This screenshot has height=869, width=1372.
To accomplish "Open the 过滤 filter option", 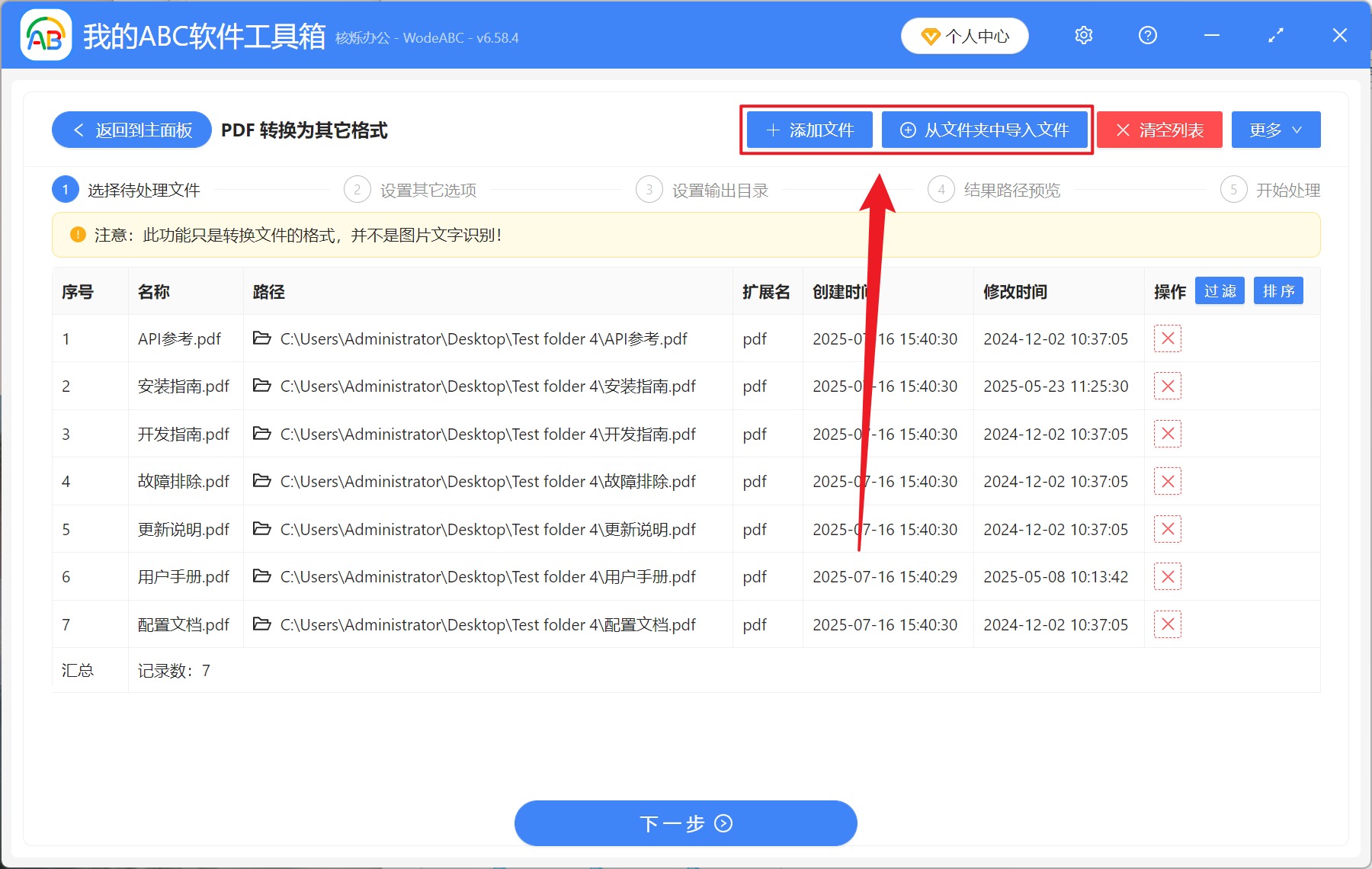I will tap(1219, 290).
